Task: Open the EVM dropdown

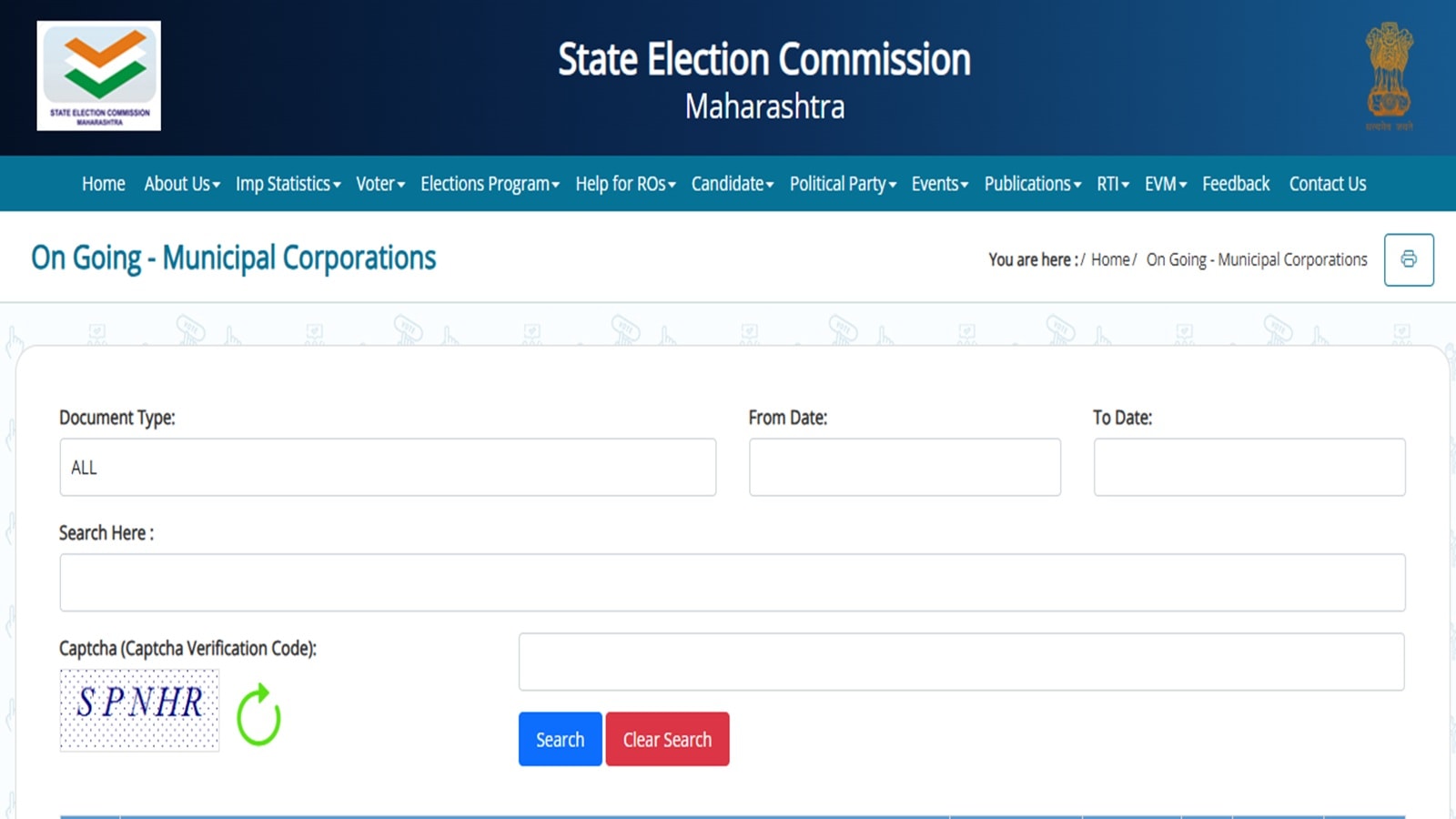Action: [x=1164, y=184]
